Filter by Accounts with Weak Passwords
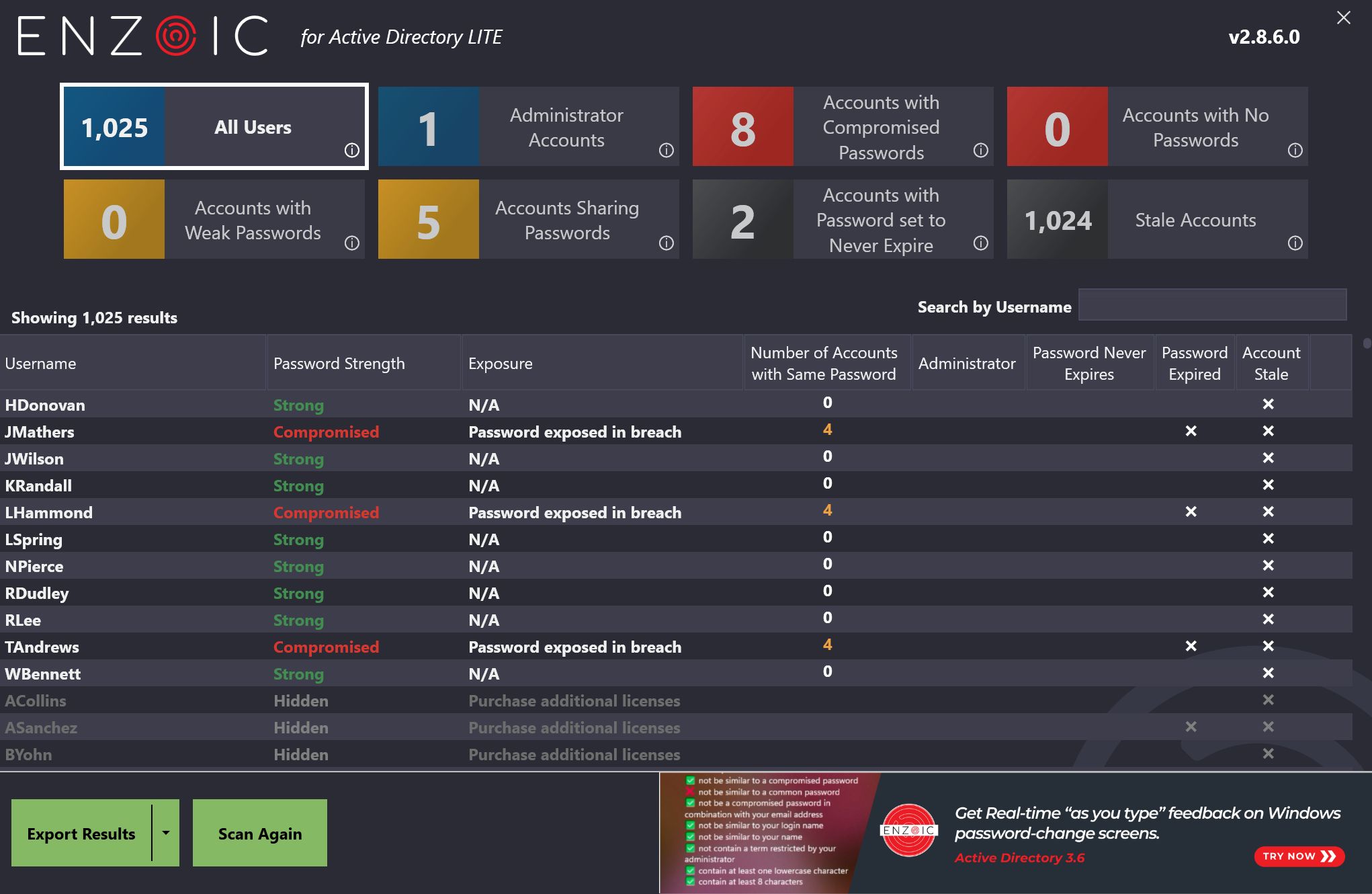This screenshot has width=1372, height=894. coord(214,219)
